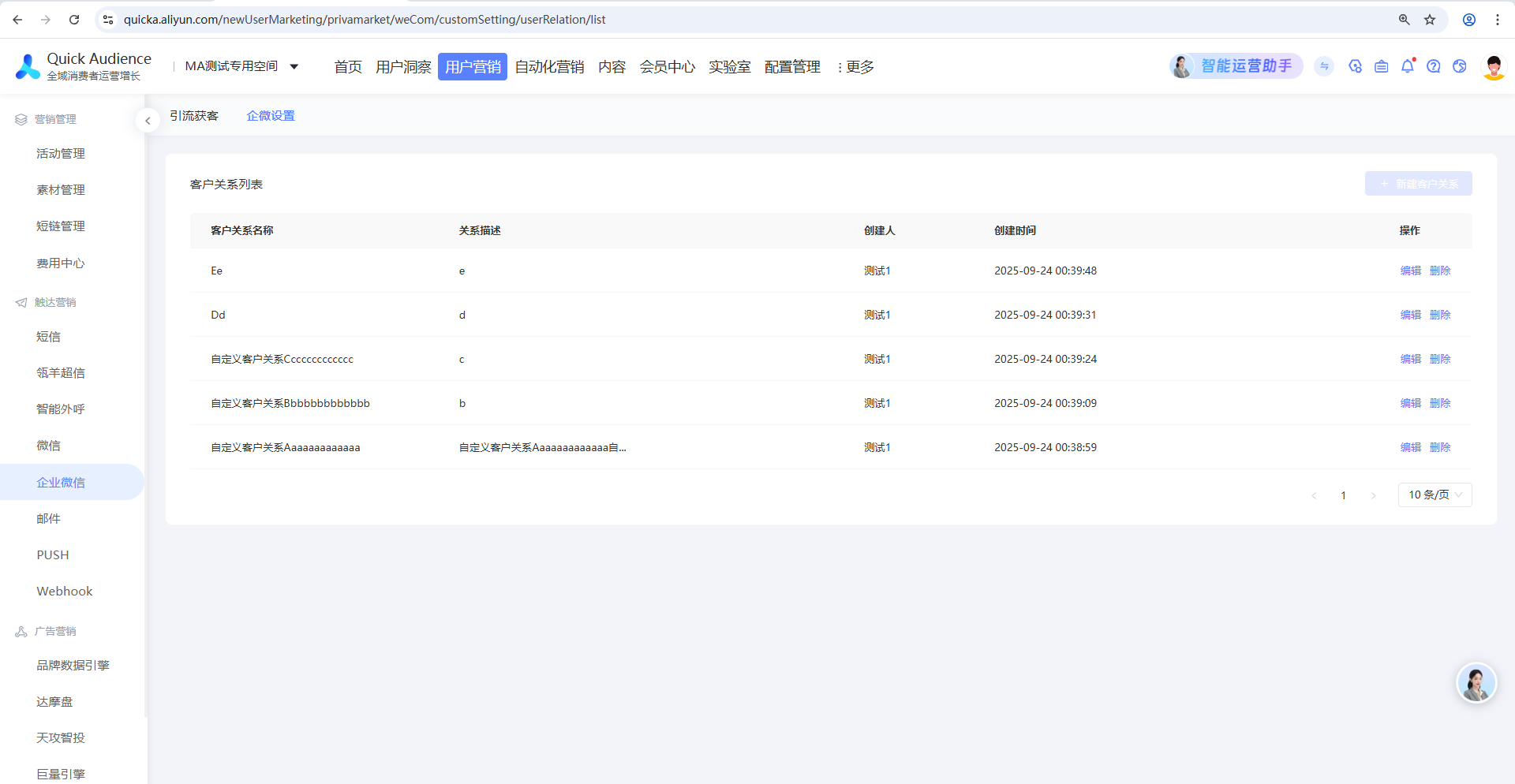The height and width of the screenshot is (784, 1515).
Task: Edit the 自定义客户关系Ccccccccccccc row
Action: [x=1410, y=359]
